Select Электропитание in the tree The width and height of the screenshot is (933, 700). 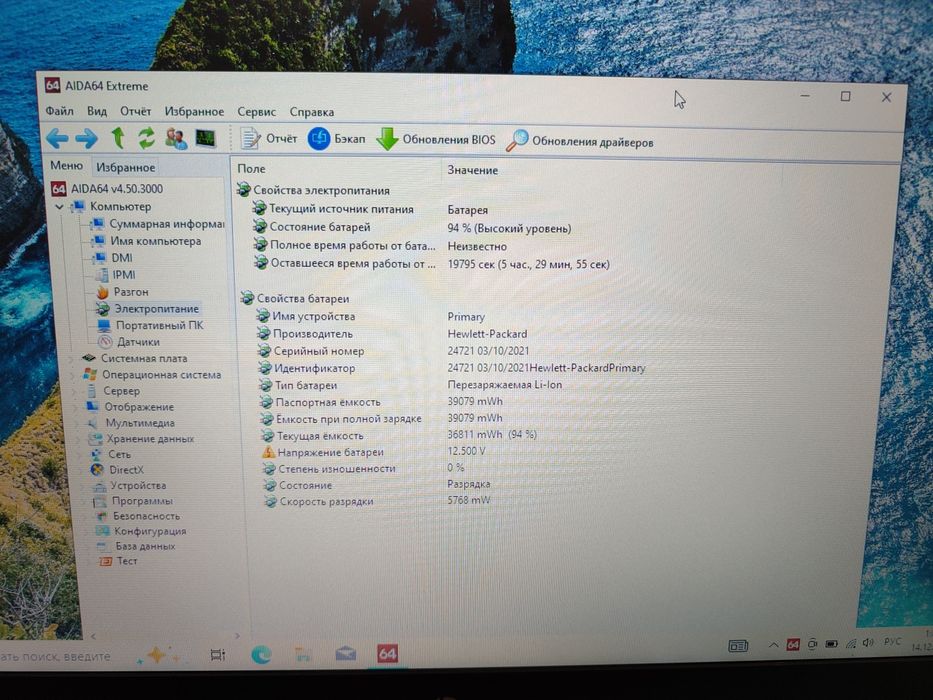coord(148,308)
